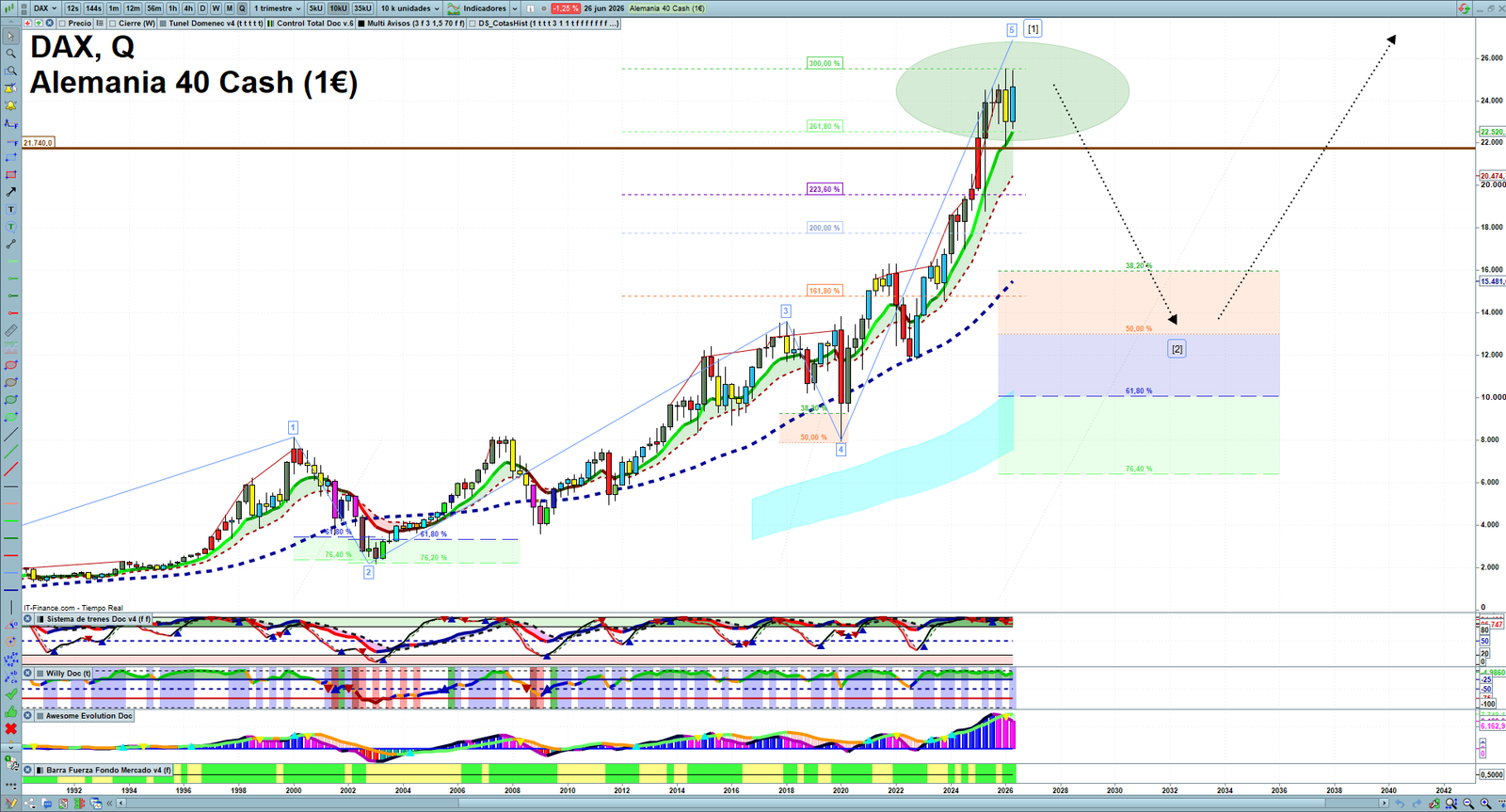Switch to the D daily timeframe
1506x812 pixels.
point(202,8)
